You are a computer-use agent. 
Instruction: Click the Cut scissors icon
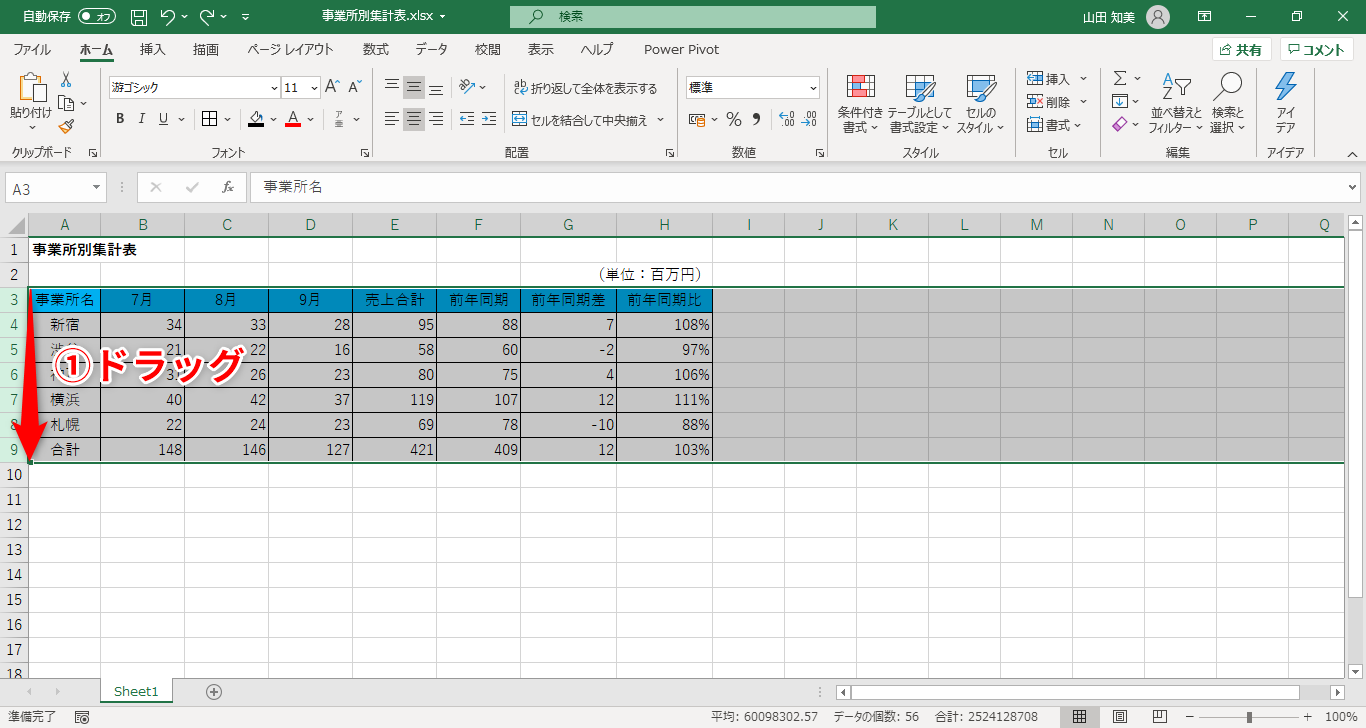click(66, 80)
